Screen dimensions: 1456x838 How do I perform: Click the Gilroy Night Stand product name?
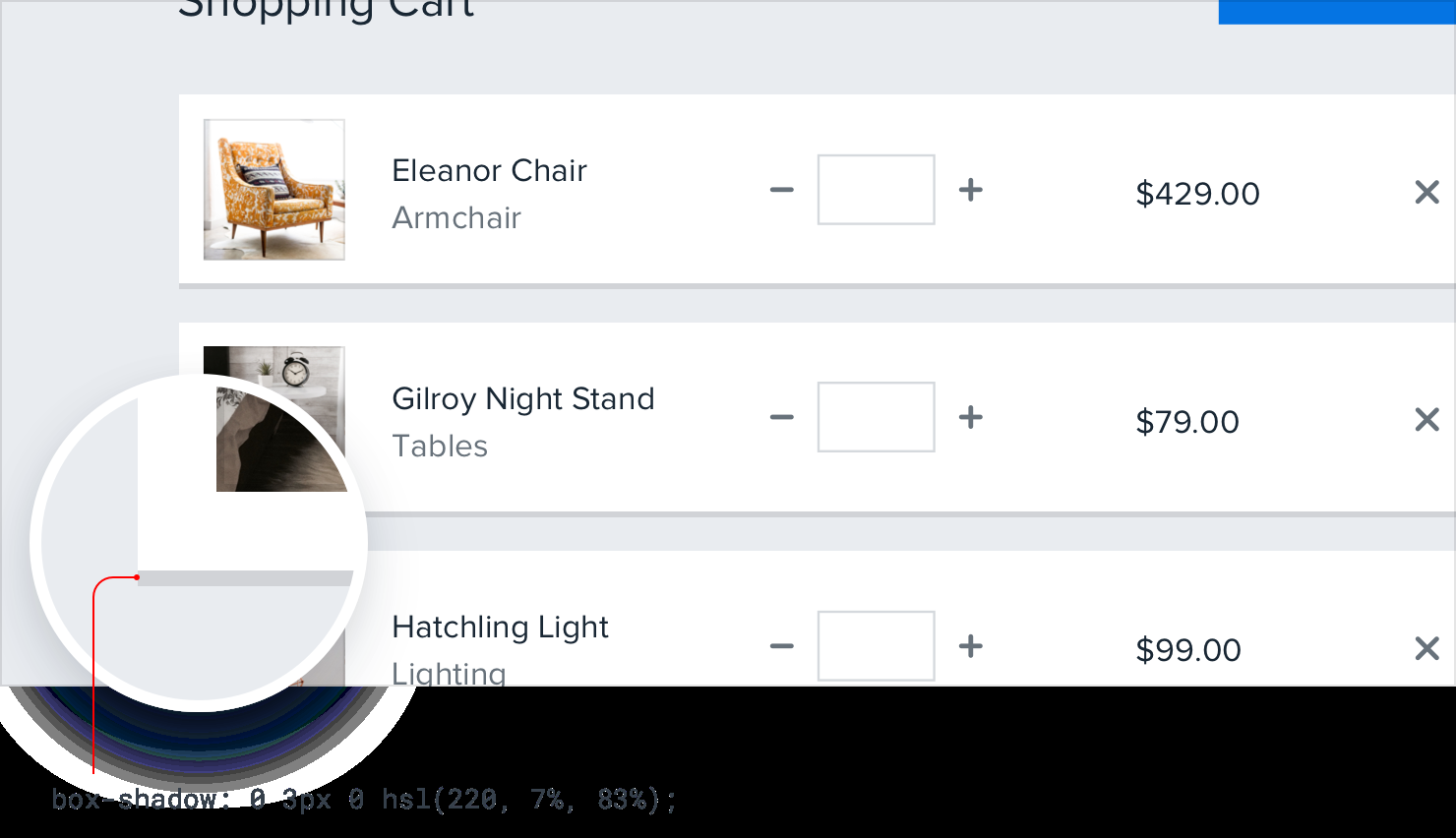click(522, 399)
